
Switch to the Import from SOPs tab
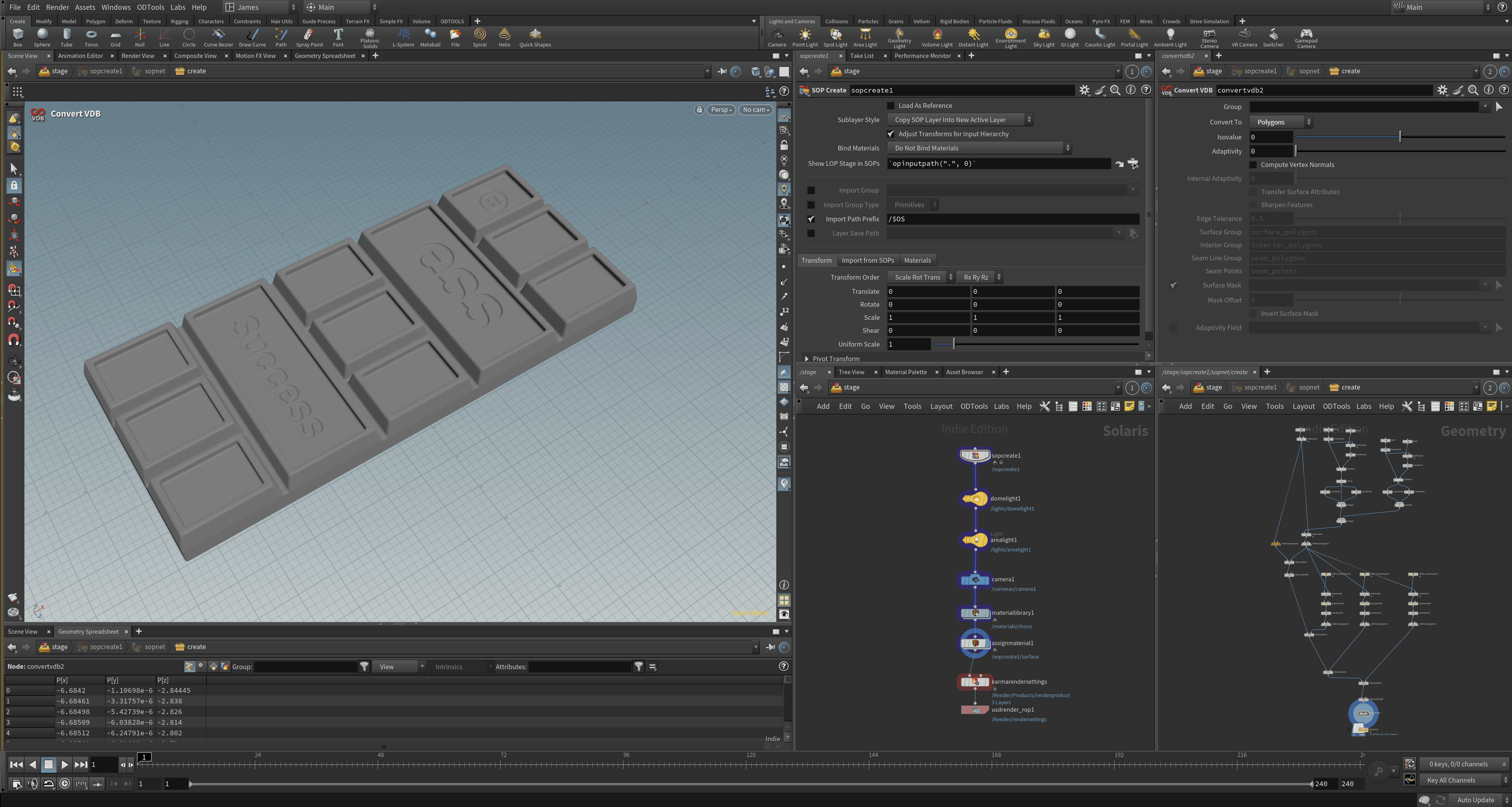coord(868,261)
